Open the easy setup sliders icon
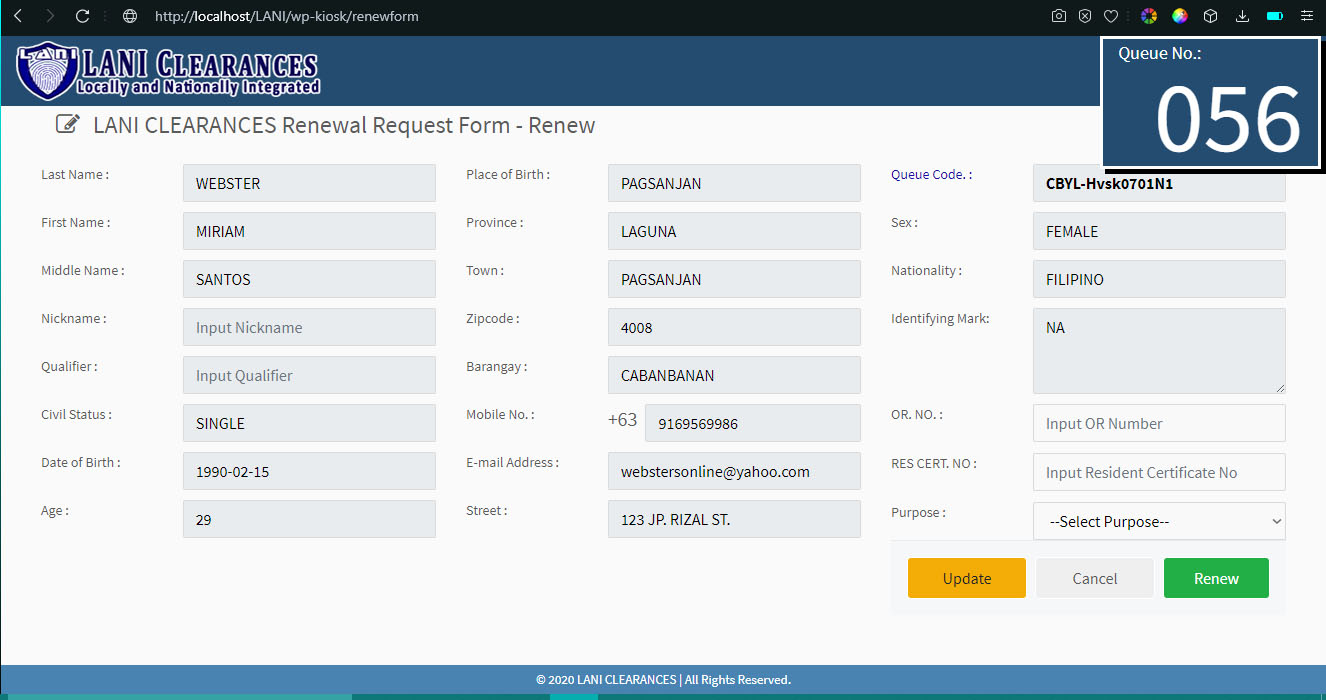The image size is (1326, 700). (1306, 16)
